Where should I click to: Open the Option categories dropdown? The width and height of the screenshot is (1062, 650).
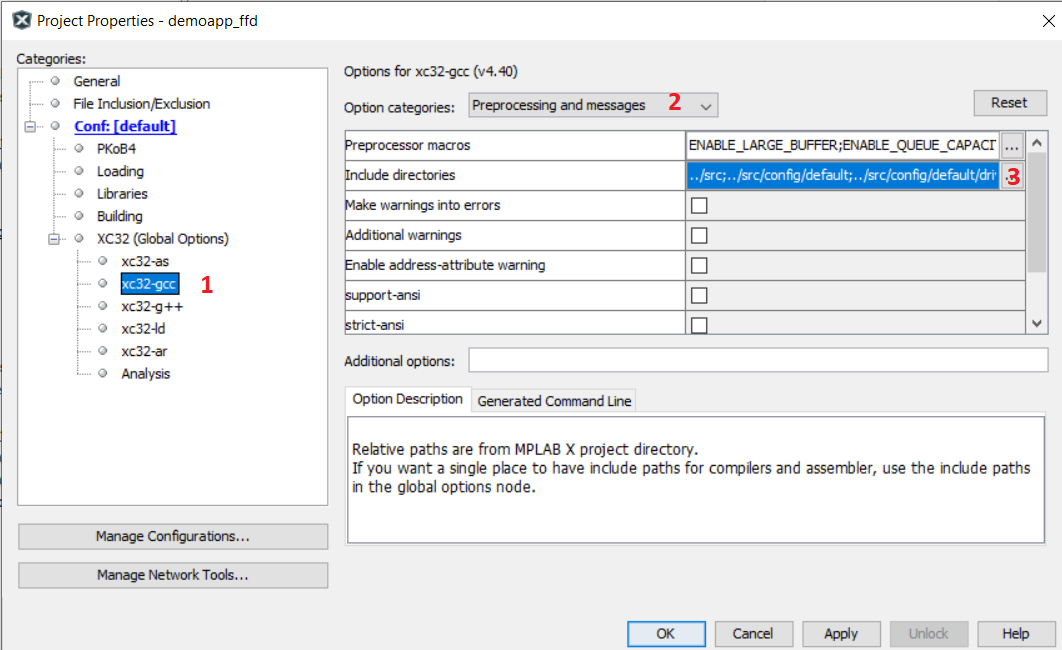tap(593, 105)
